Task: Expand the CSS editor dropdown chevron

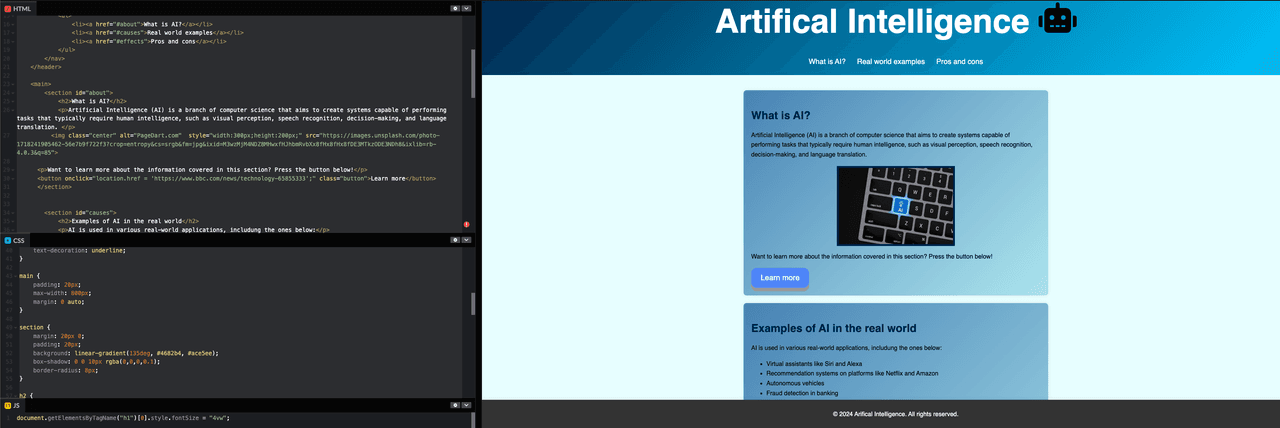Action: coord(467,240)
